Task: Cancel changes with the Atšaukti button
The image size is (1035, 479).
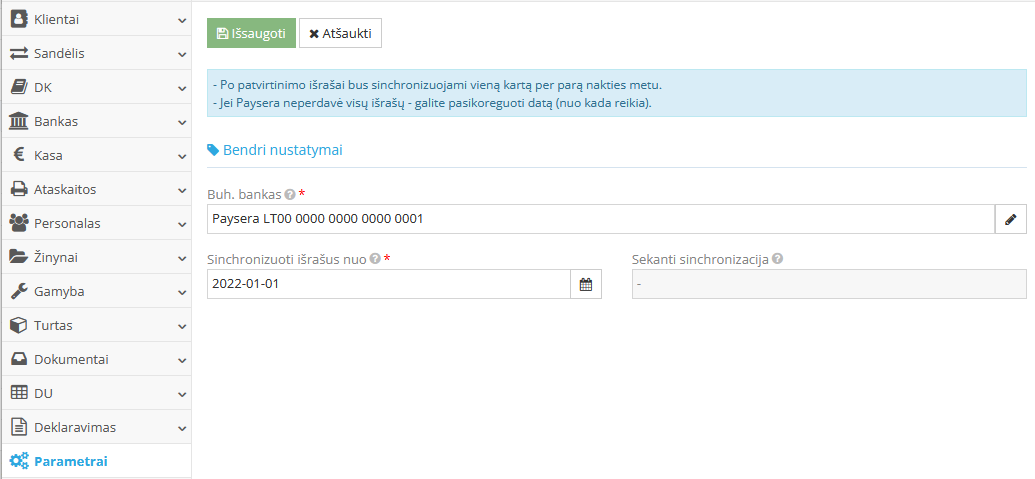Action: tap(340, 33)
